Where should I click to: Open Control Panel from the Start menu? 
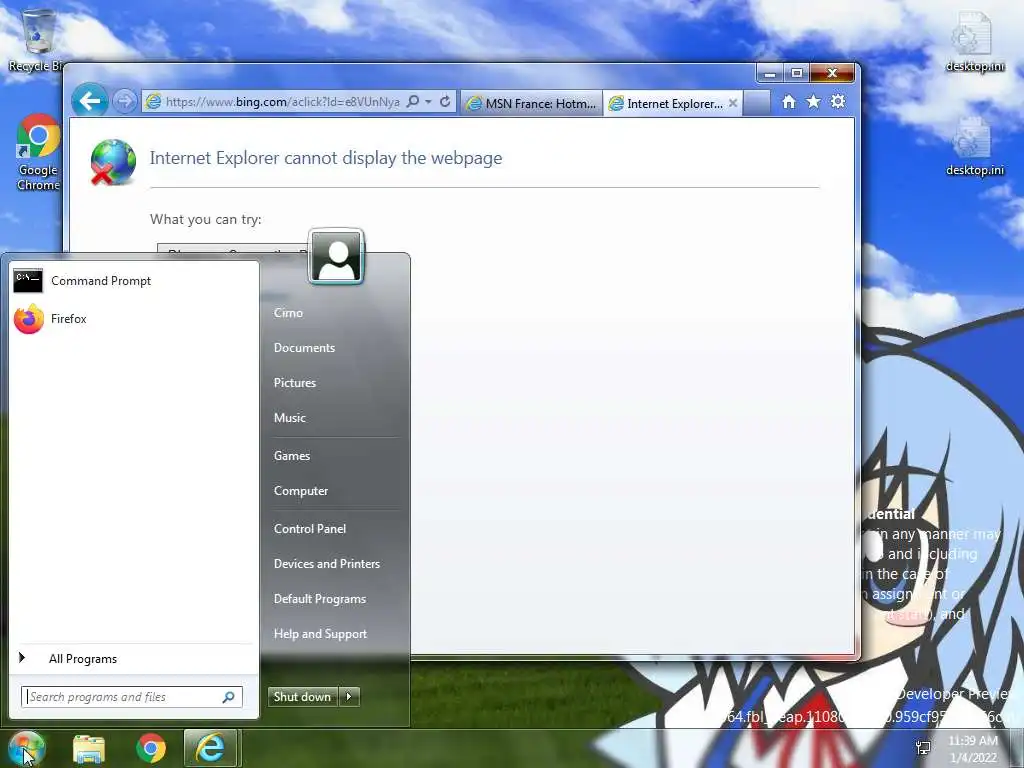pyautogui.click(x=310, y=529)
